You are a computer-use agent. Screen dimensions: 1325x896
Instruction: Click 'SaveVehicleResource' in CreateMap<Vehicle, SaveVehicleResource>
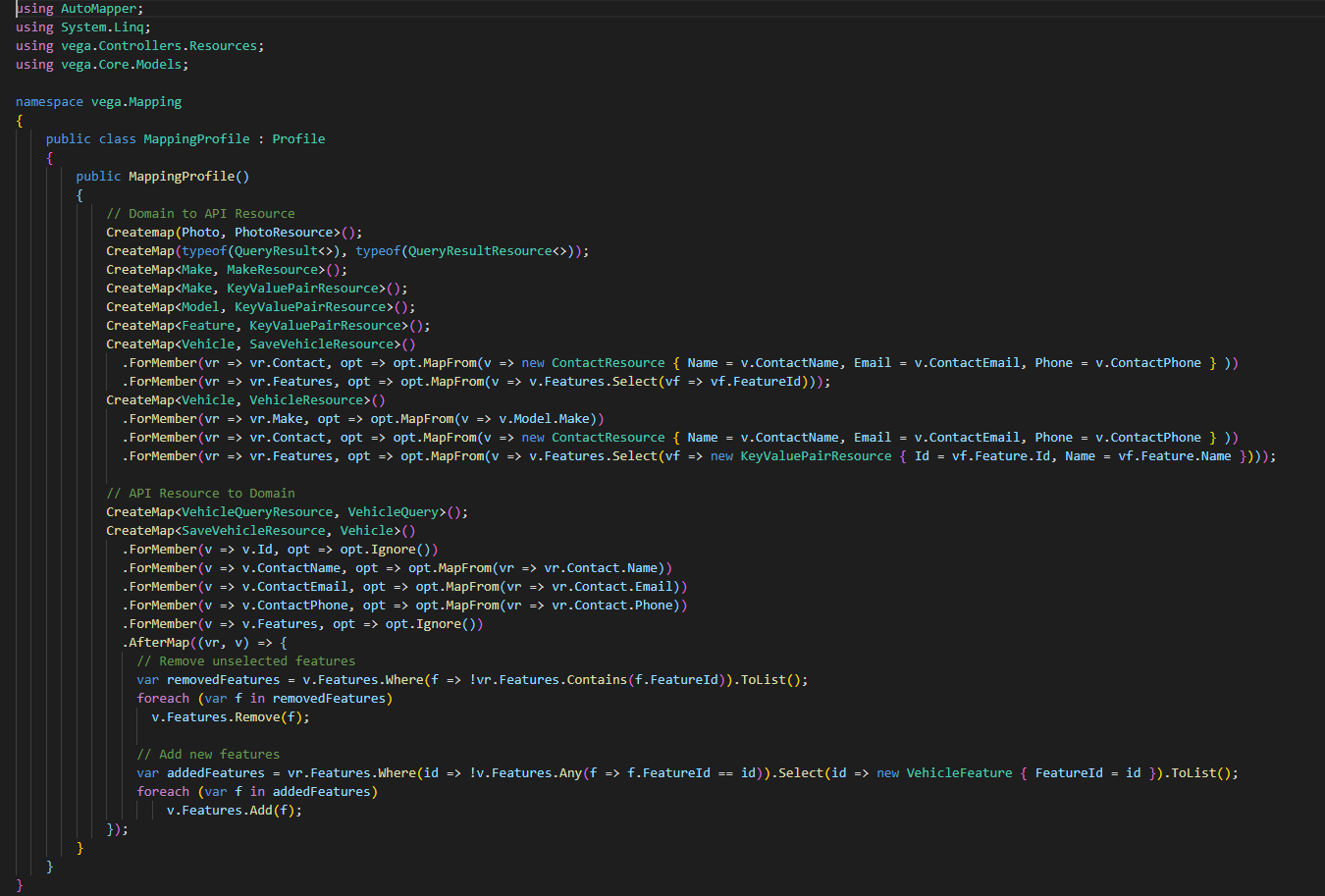pyautogui.click(x=321, y=344)
